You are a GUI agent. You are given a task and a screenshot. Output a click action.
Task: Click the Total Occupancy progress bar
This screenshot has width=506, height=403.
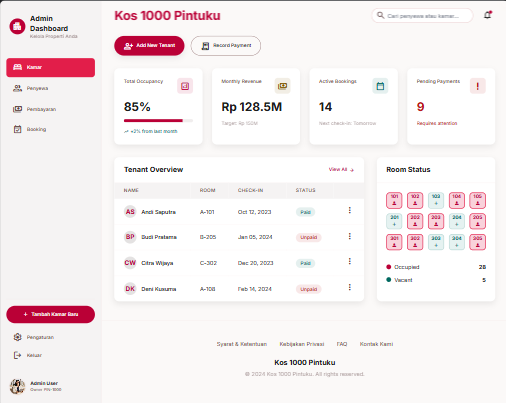click(158, 120)
